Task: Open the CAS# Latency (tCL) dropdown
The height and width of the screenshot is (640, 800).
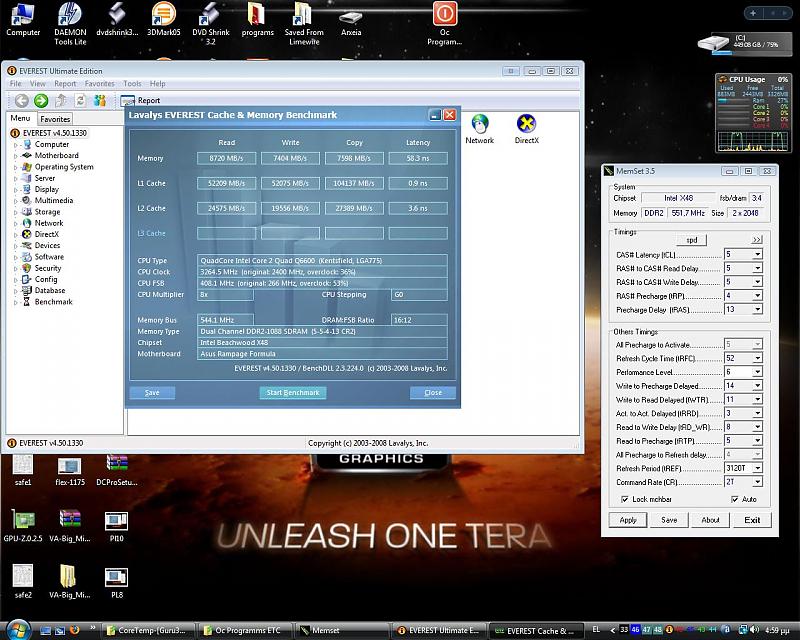Action: coord(758,254)
